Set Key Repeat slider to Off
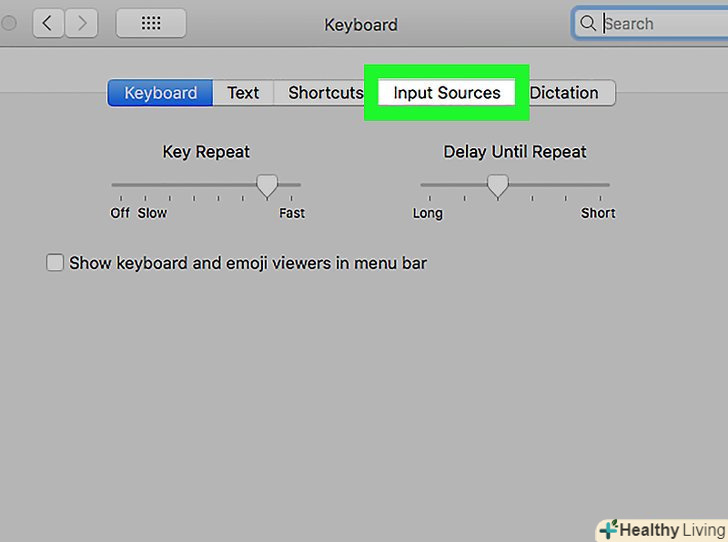The width and height of the screenshot is (728, 542). 121,185
